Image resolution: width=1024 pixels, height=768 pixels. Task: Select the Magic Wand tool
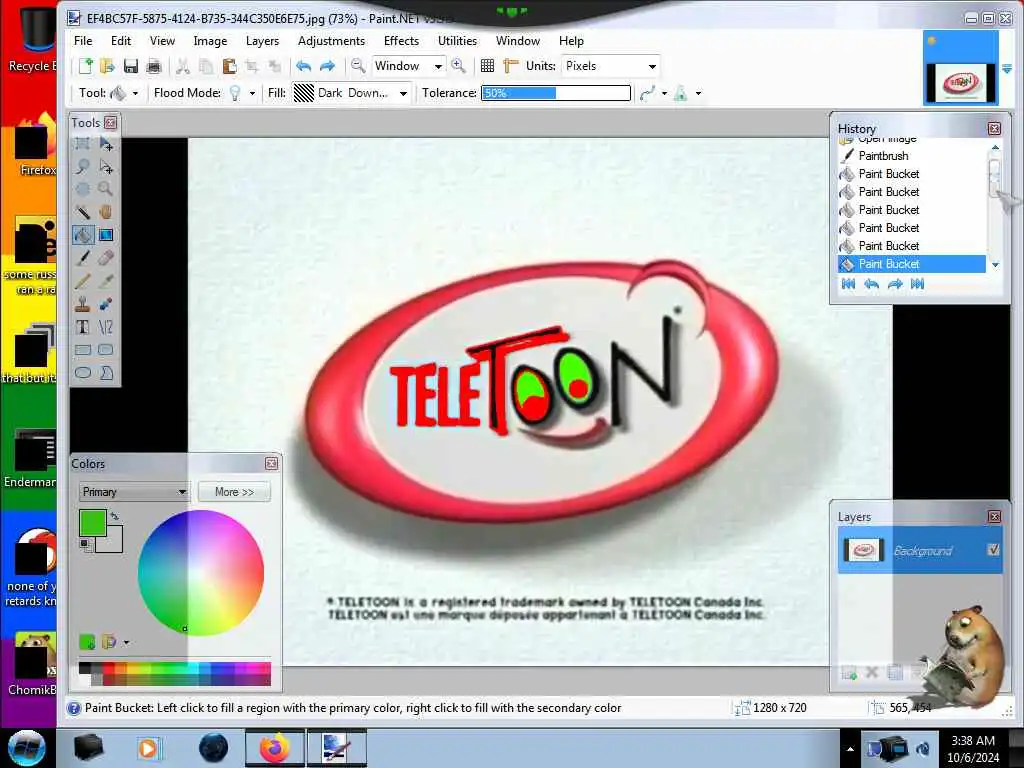(82, 212)
